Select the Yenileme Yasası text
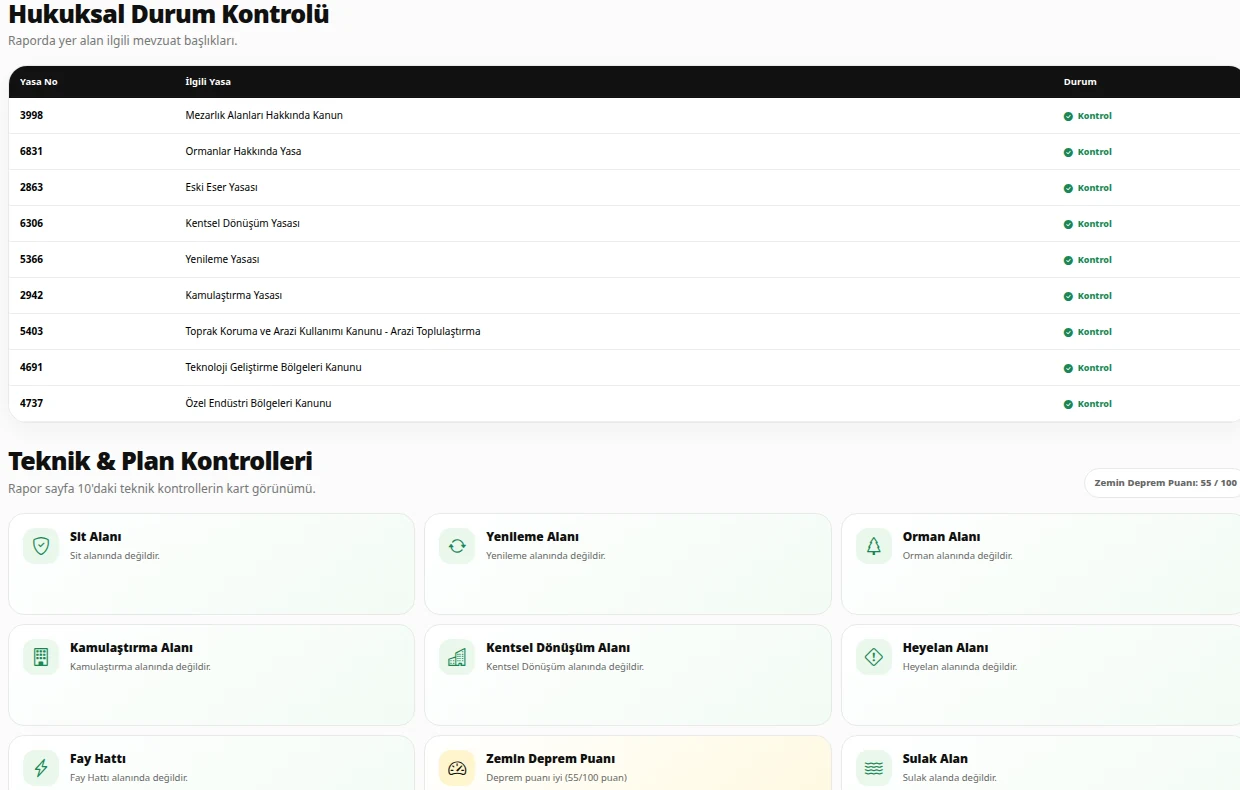The image size is (1240, 790). point(222,259)
